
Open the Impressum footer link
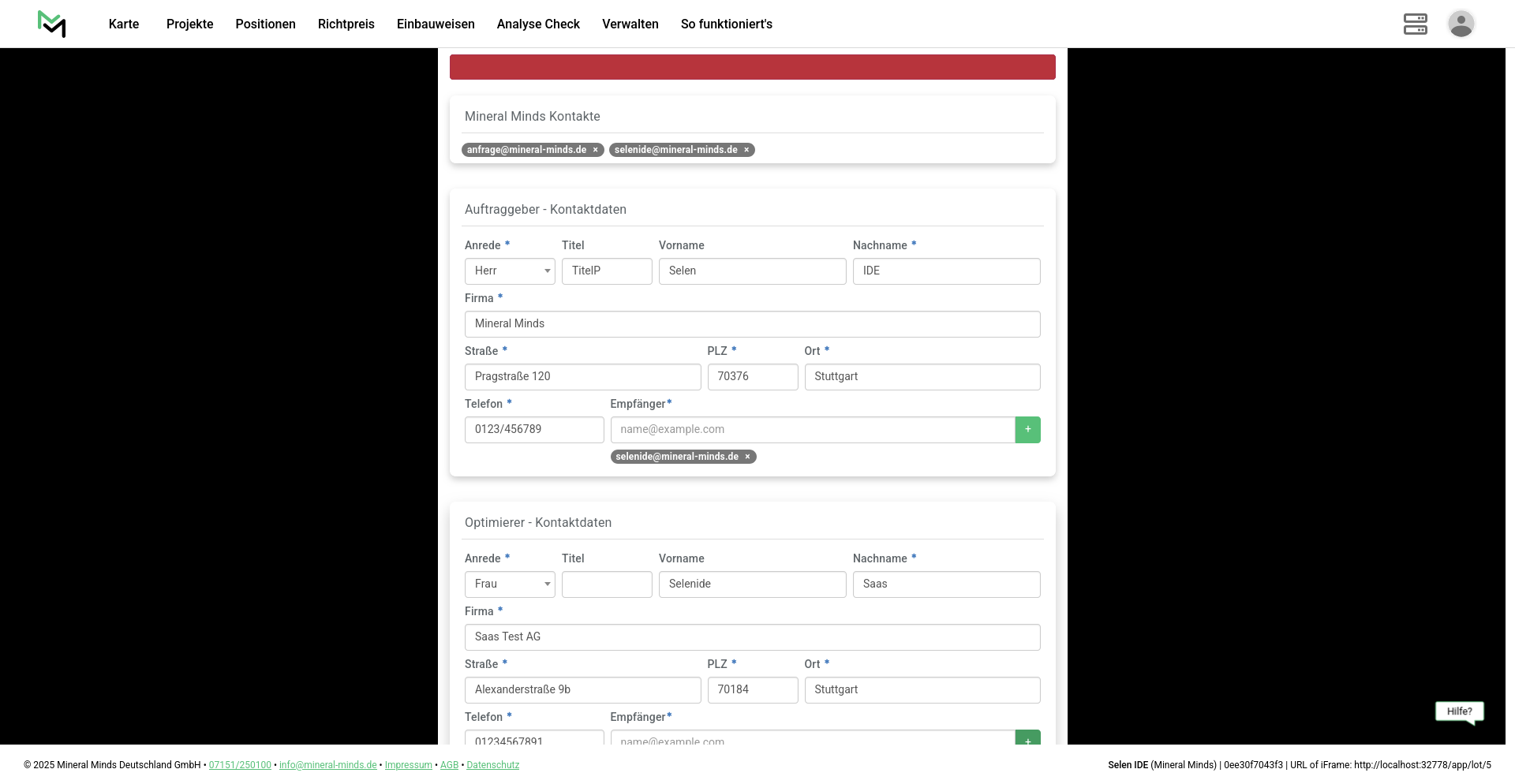coord(408,765)
